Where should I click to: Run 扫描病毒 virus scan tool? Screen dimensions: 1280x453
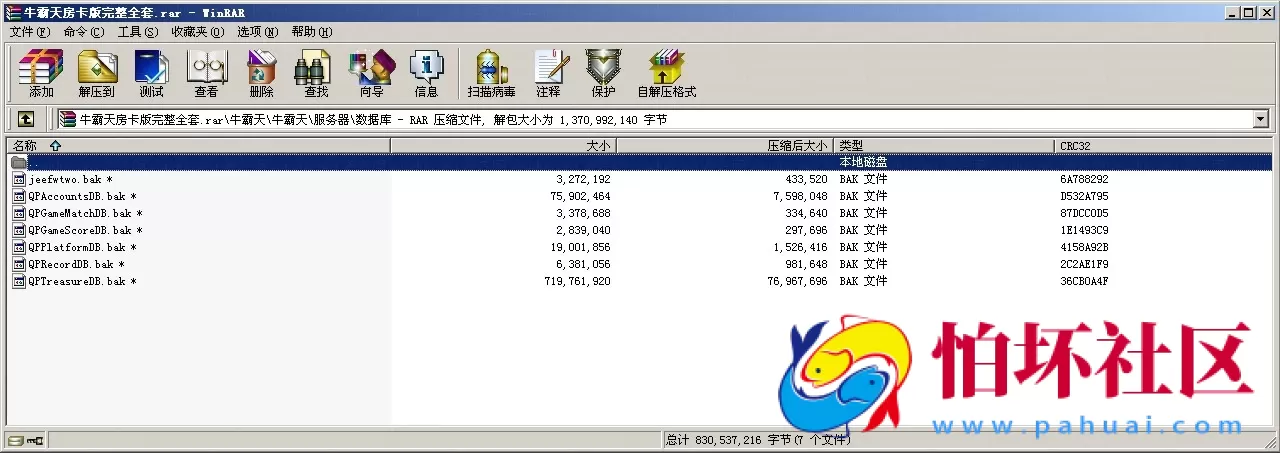click(x=491, y=73)
